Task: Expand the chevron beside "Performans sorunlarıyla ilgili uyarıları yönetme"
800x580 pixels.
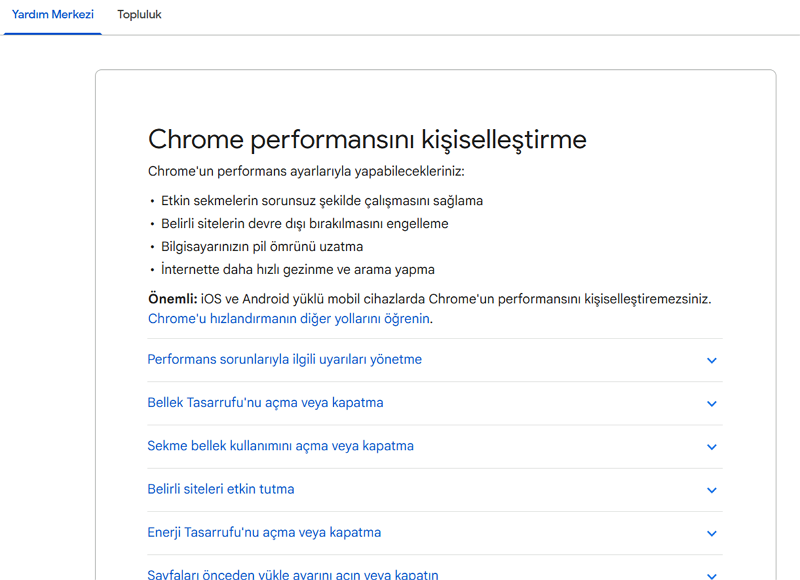Action: [x=712, y=360]
